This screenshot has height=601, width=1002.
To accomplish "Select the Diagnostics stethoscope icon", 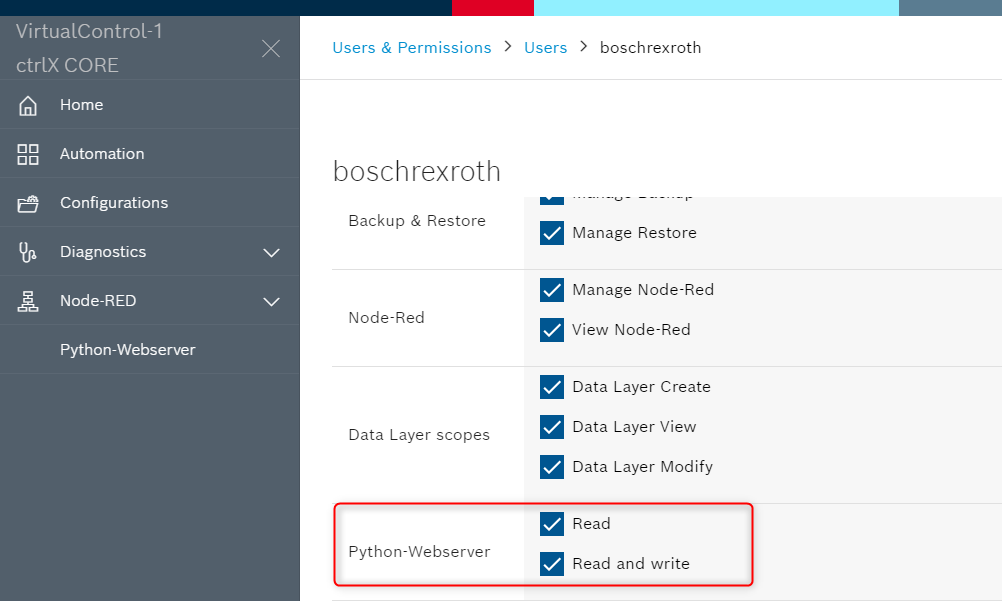I will coord(27,251).
